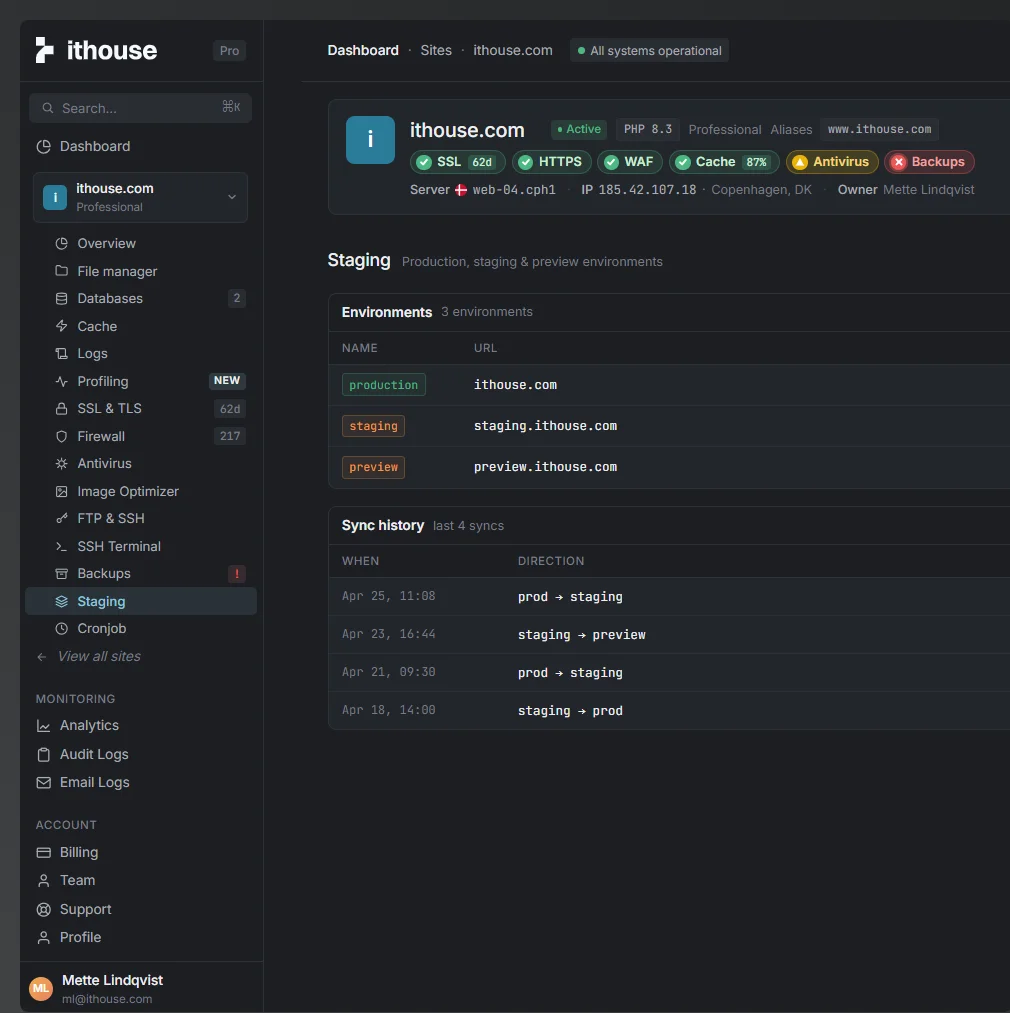
Task: Click the PHP 8.3 badge
Action: click(647, 129)
